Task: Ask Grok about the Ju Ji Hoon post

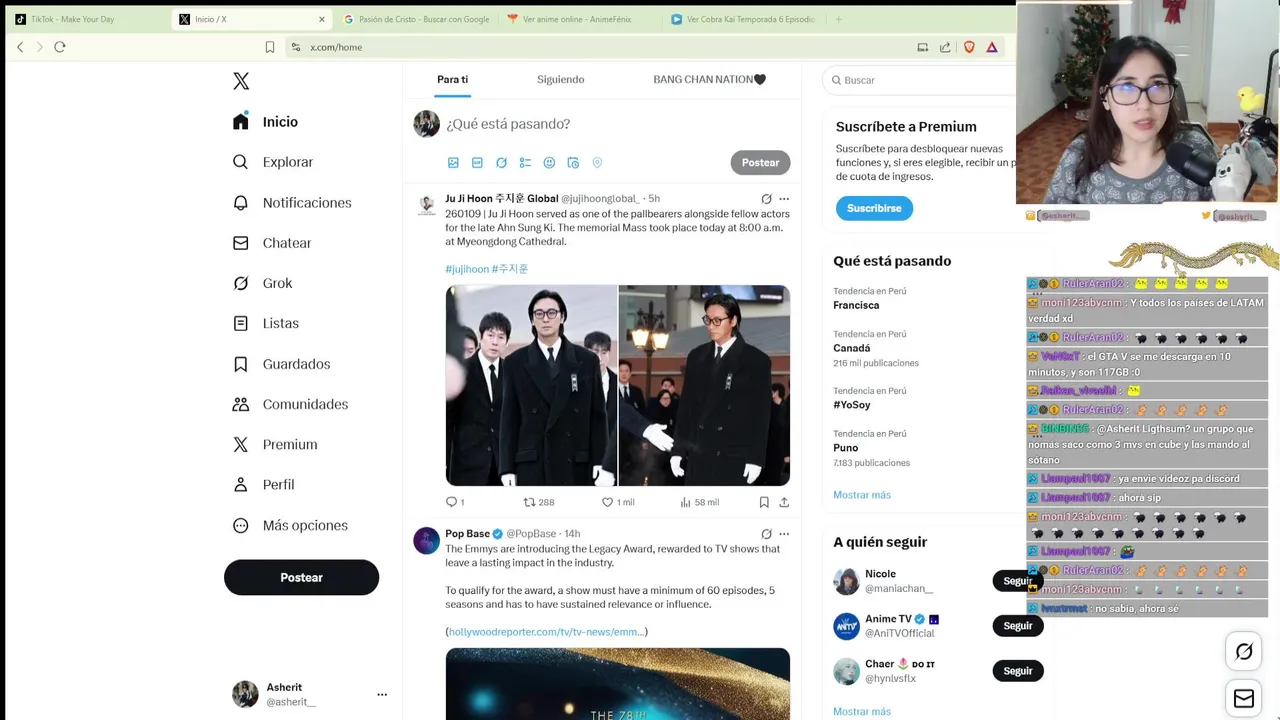Action: 766,199
